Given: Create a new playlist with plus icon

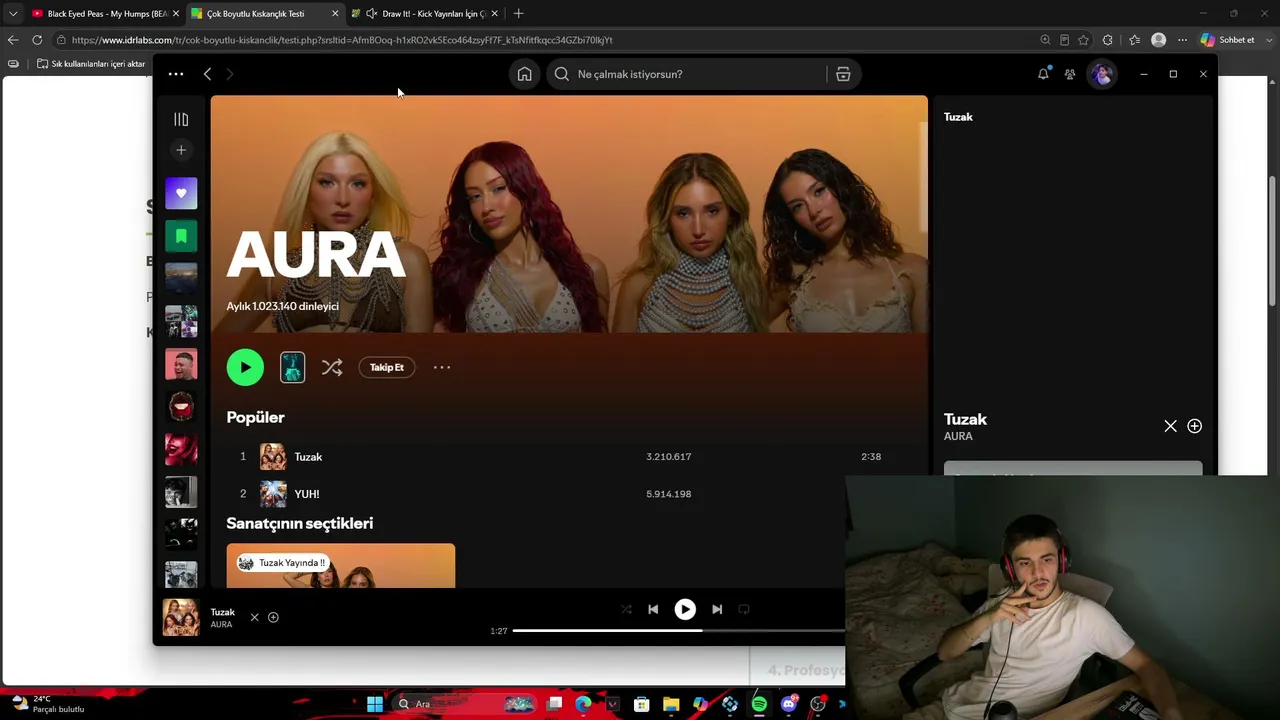Looking at the screenshot, I should 181,150.
